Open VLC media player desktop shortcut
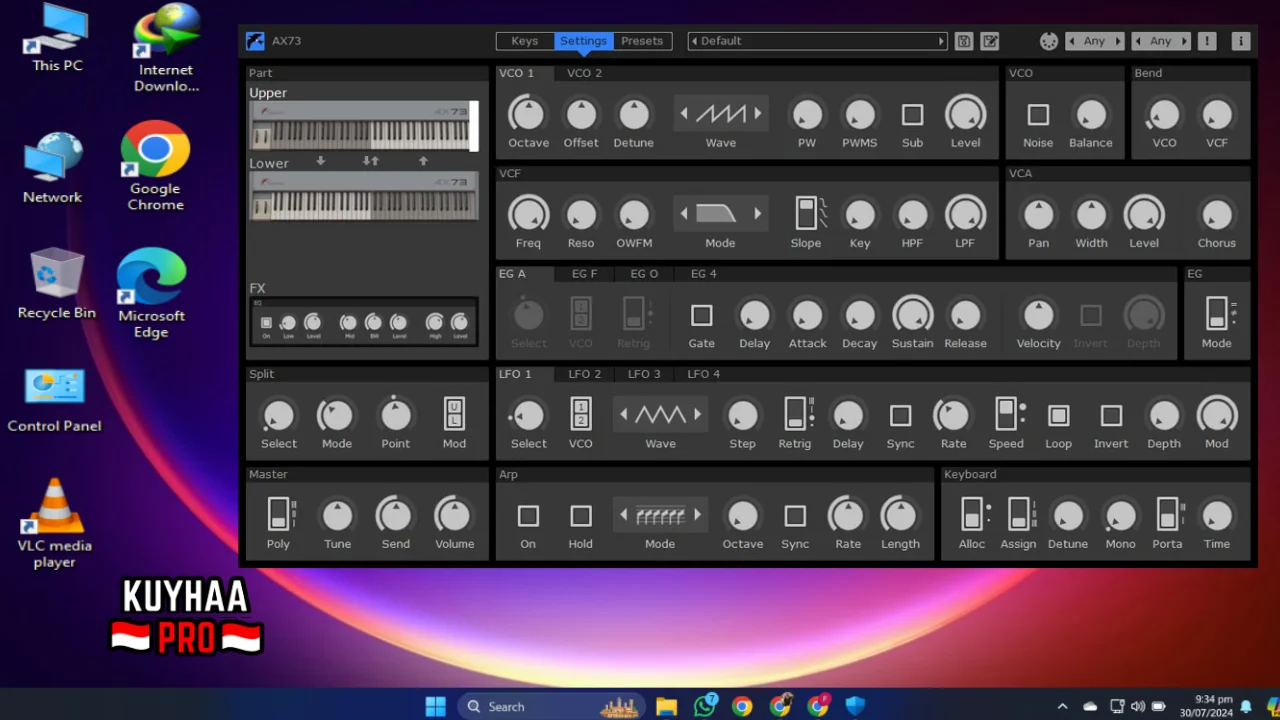 point(54,523)
